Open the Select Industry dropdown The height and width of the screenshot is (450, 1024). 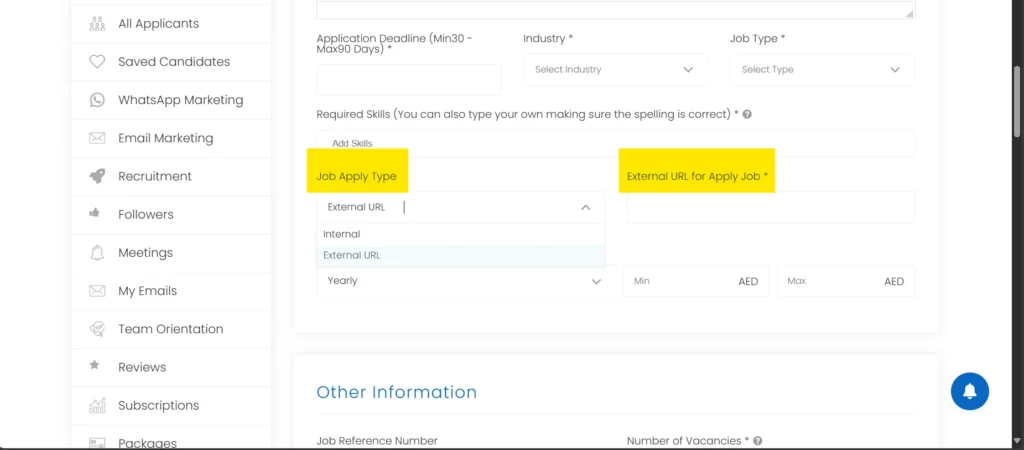click(x=615, y=70)
